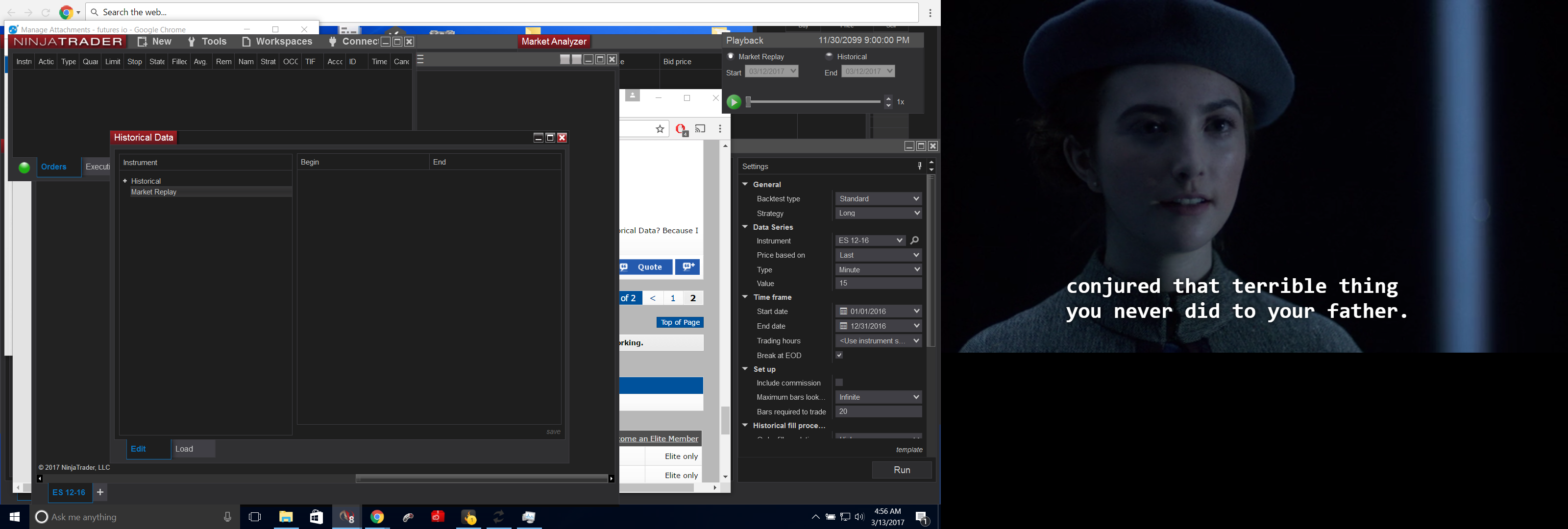Click the Cortana microphone icon

(228, 517)
